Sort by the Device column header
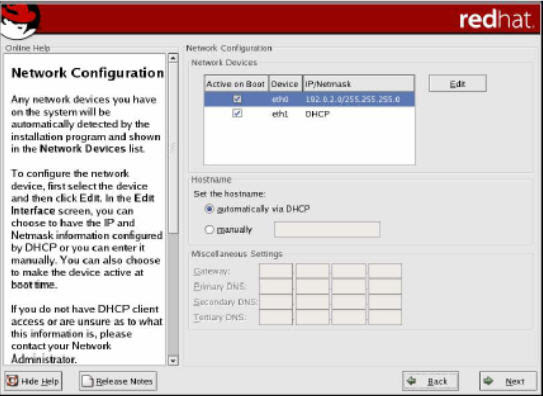Image resolution: width=543 pixels, height=396 pixels. tap(285, 84)
